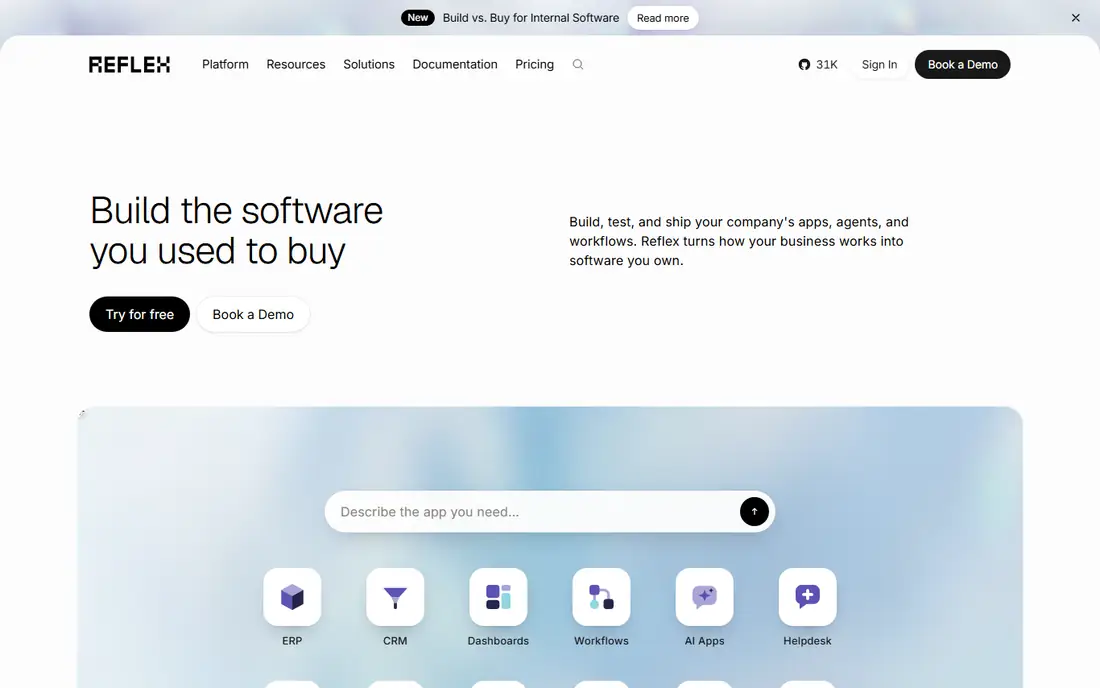Viewport: 1100px width, 688px height.
Task: Open the site search magnifier icon
Action: click(x=578, y=65)
